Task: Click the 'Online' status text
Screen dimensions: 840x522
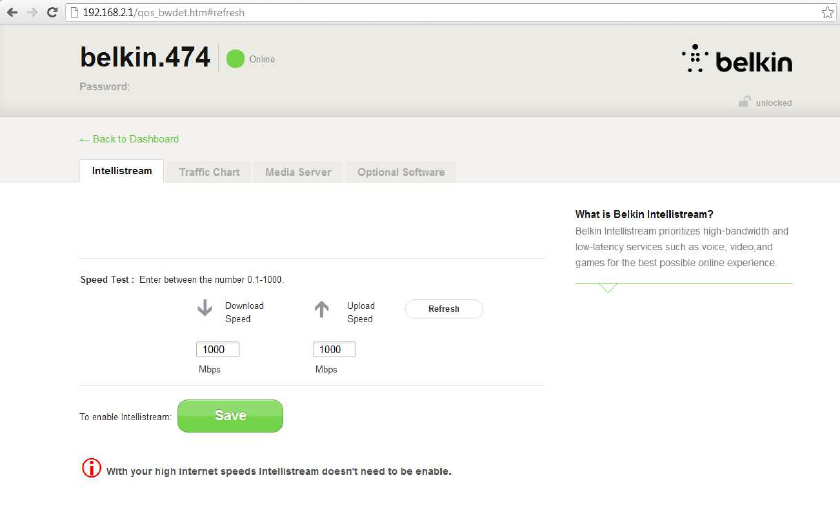Action: [x=262, y=59]
